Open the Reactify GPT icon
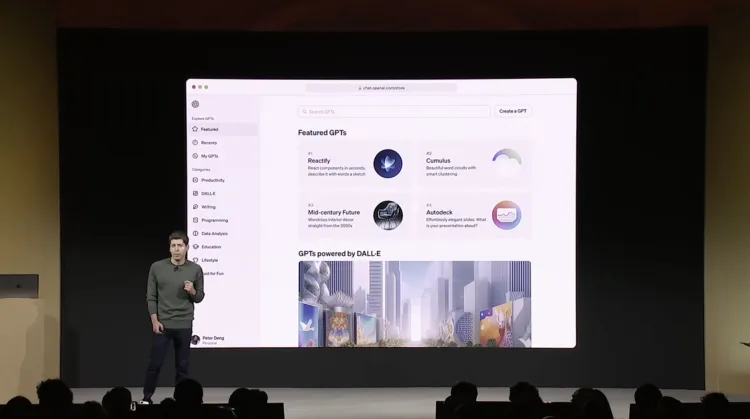The image size is (750, 419). [387, 164]
